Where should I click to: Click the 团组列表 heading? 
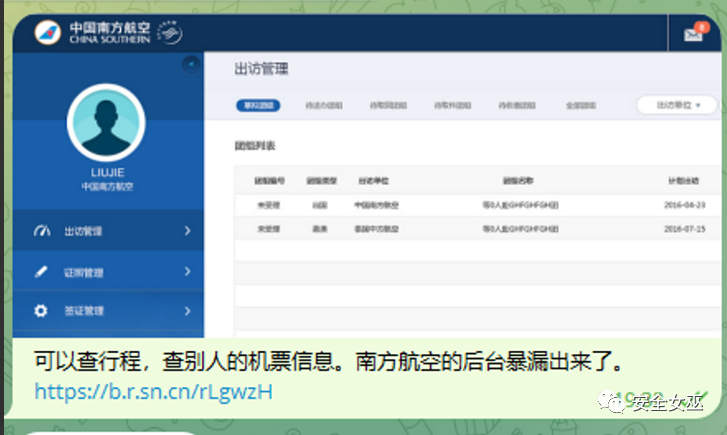(255, 146)
